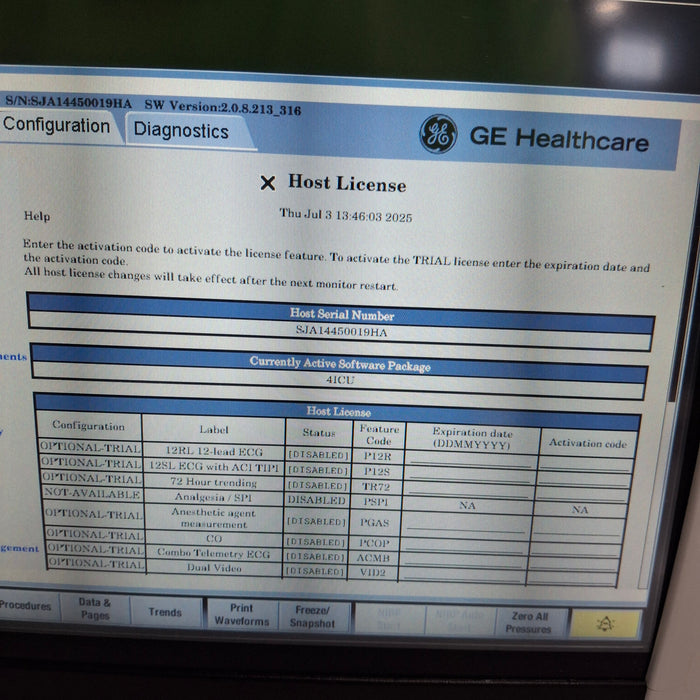Click the yellow alarm bell icon

(605, 624)
